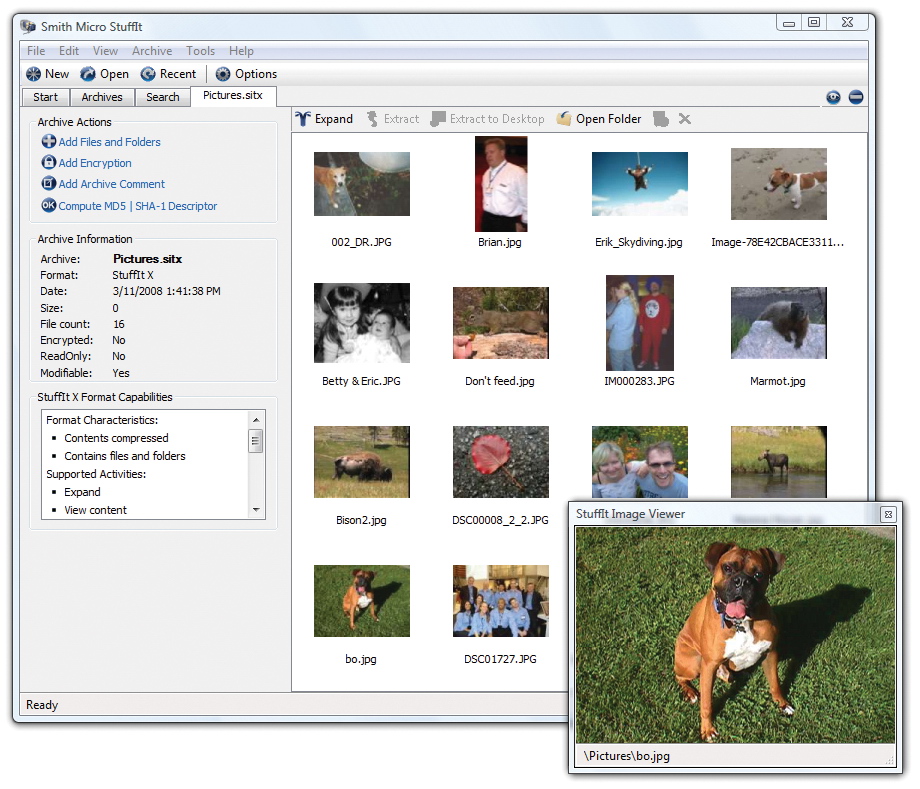The image size is (920, 789).
Task: Select the Pictures.sitx tab
Action: coord(233,96)
